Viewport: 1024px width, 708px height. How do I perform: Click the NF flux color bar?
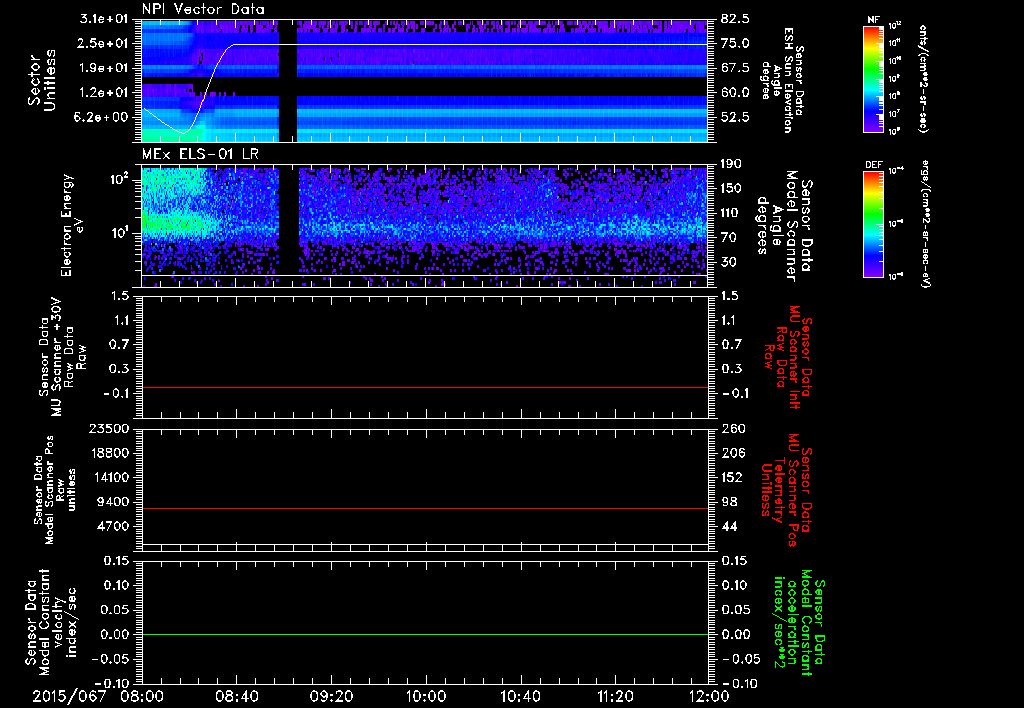874,78
